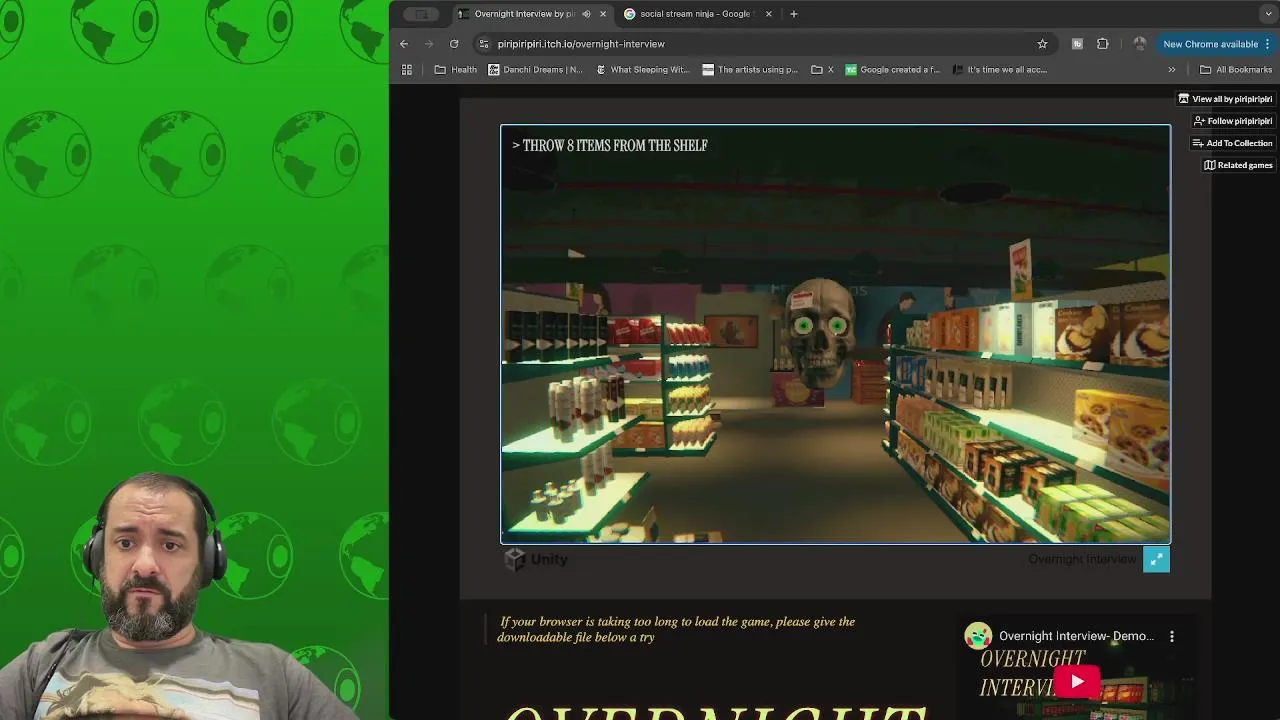
Task: Switch to the social stream ninja tab
Action: pyautogui.click(x=695, y=14)
